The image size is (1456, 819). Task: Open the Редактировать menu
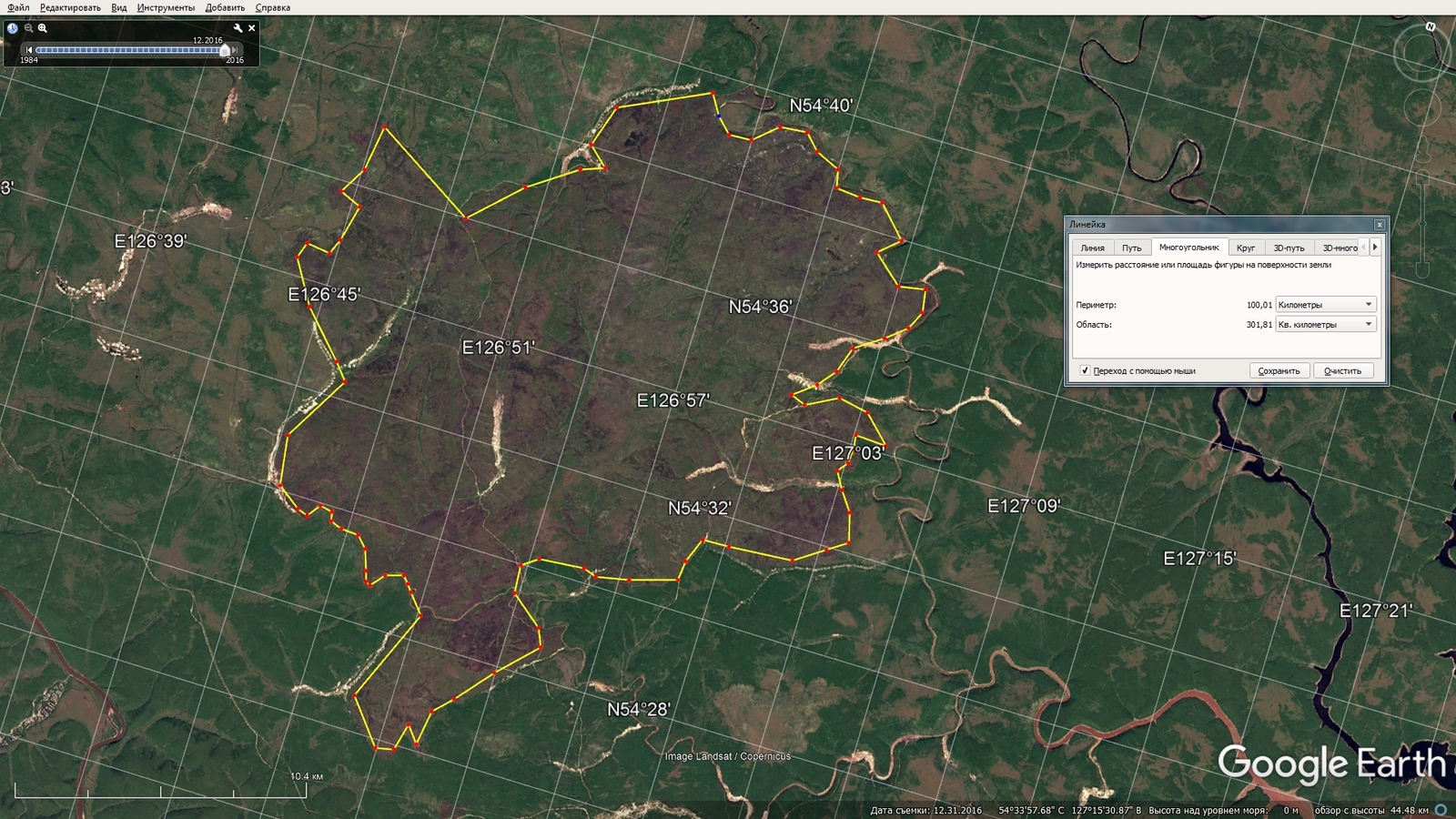tap(70, 7)
